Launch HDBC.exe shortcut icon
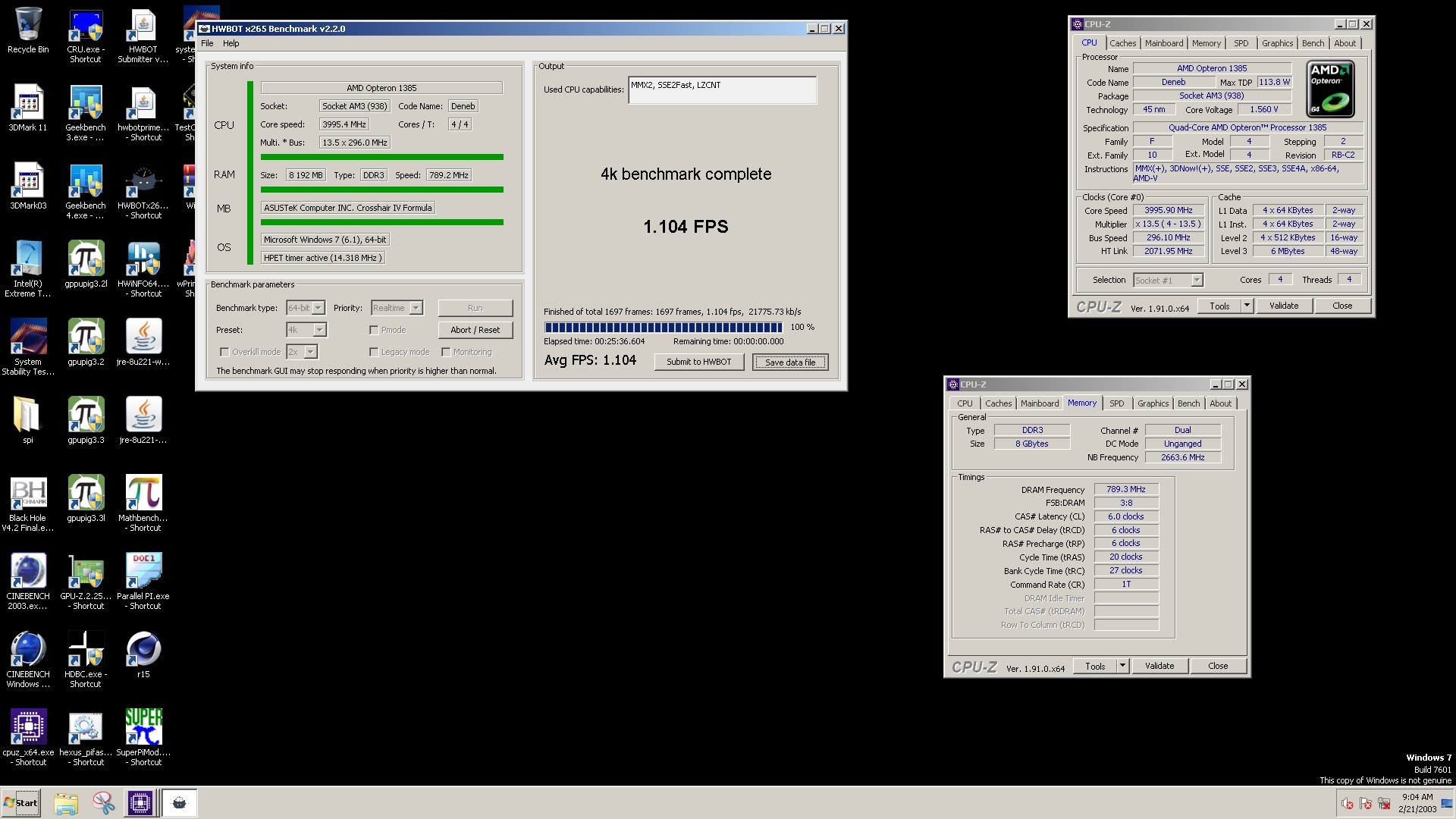The image size is (1456, 819). (x=86, y=661)
